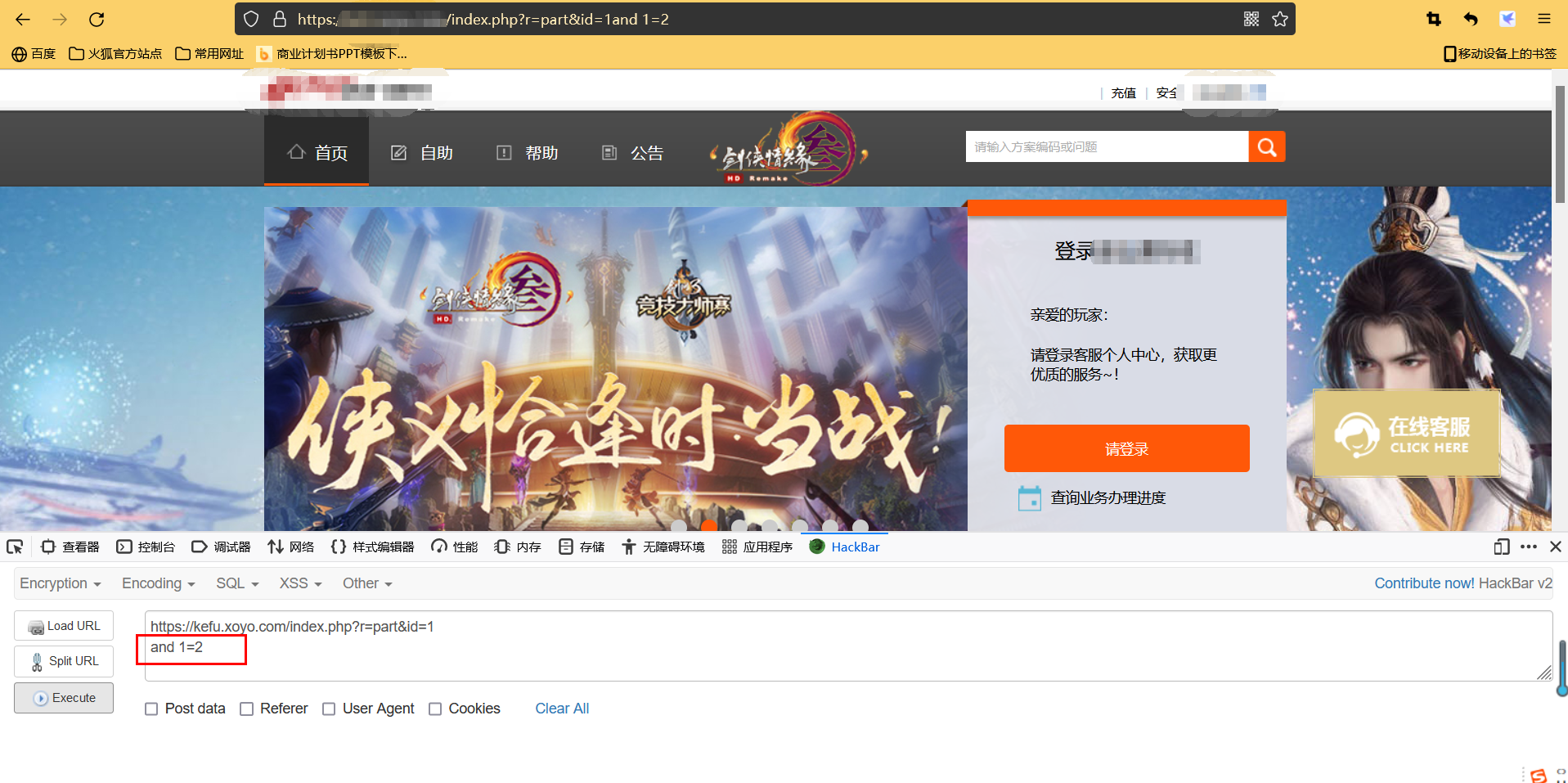Click the Split URL button
This screenshot has width=1568, height=783.
click(x=64, y=661)
